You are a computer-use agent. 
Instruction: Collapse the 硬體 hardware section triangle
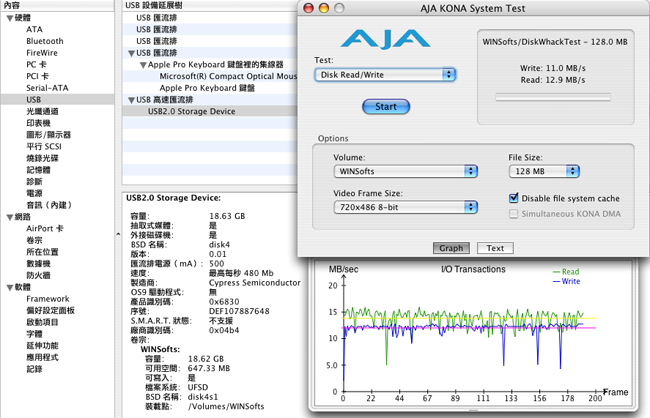tap(10, 18)
